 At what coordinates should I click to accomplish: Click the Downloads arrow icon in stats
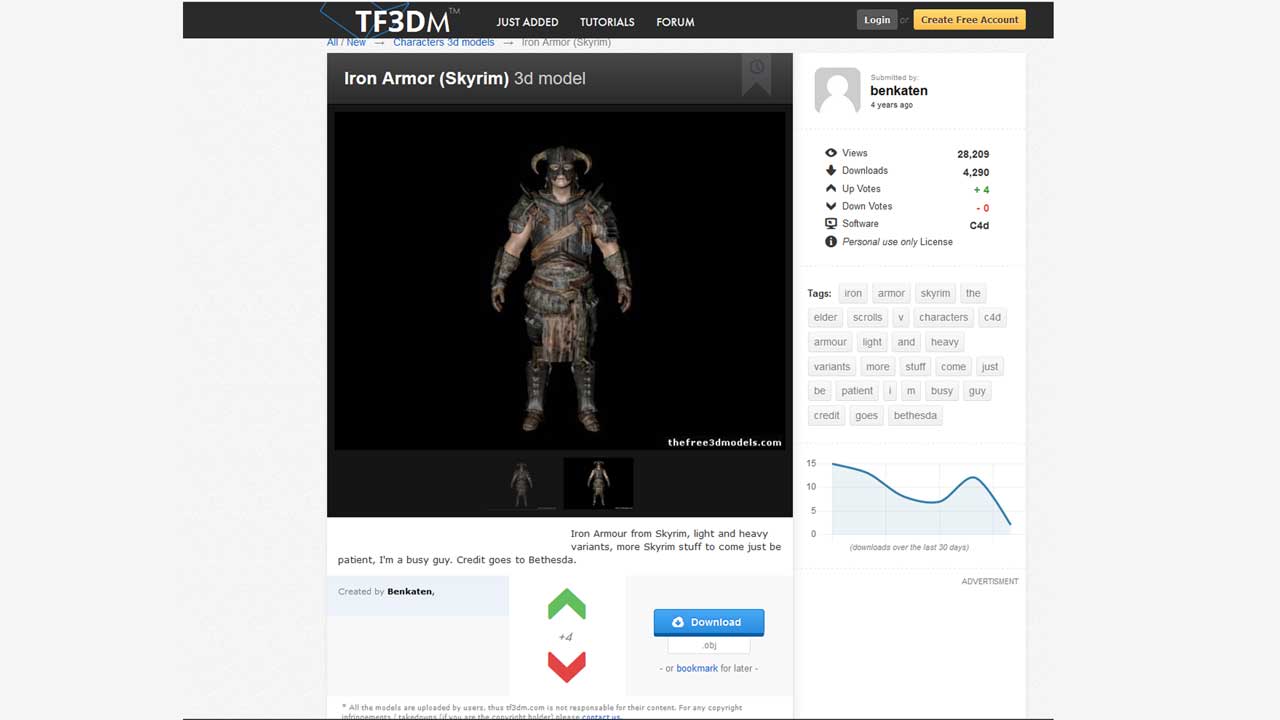click(830, 171)
